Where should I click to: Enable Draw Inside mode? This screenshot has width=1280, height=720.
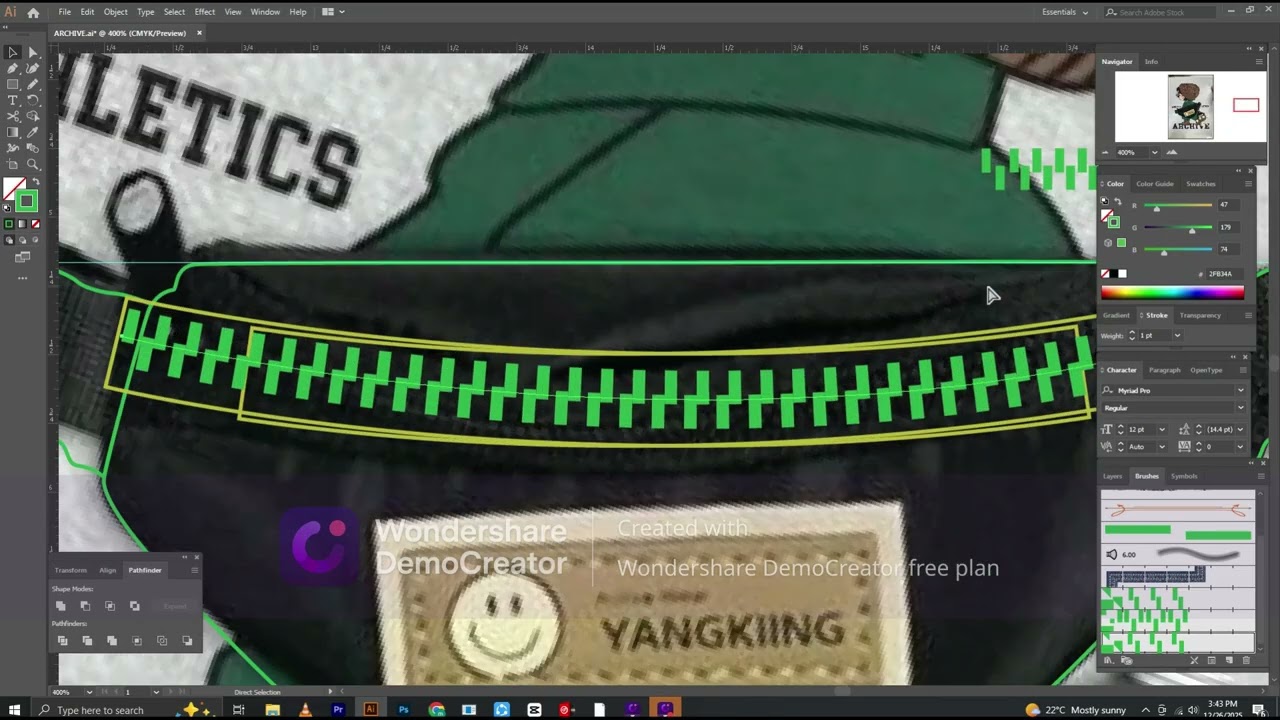click(34, 240)
